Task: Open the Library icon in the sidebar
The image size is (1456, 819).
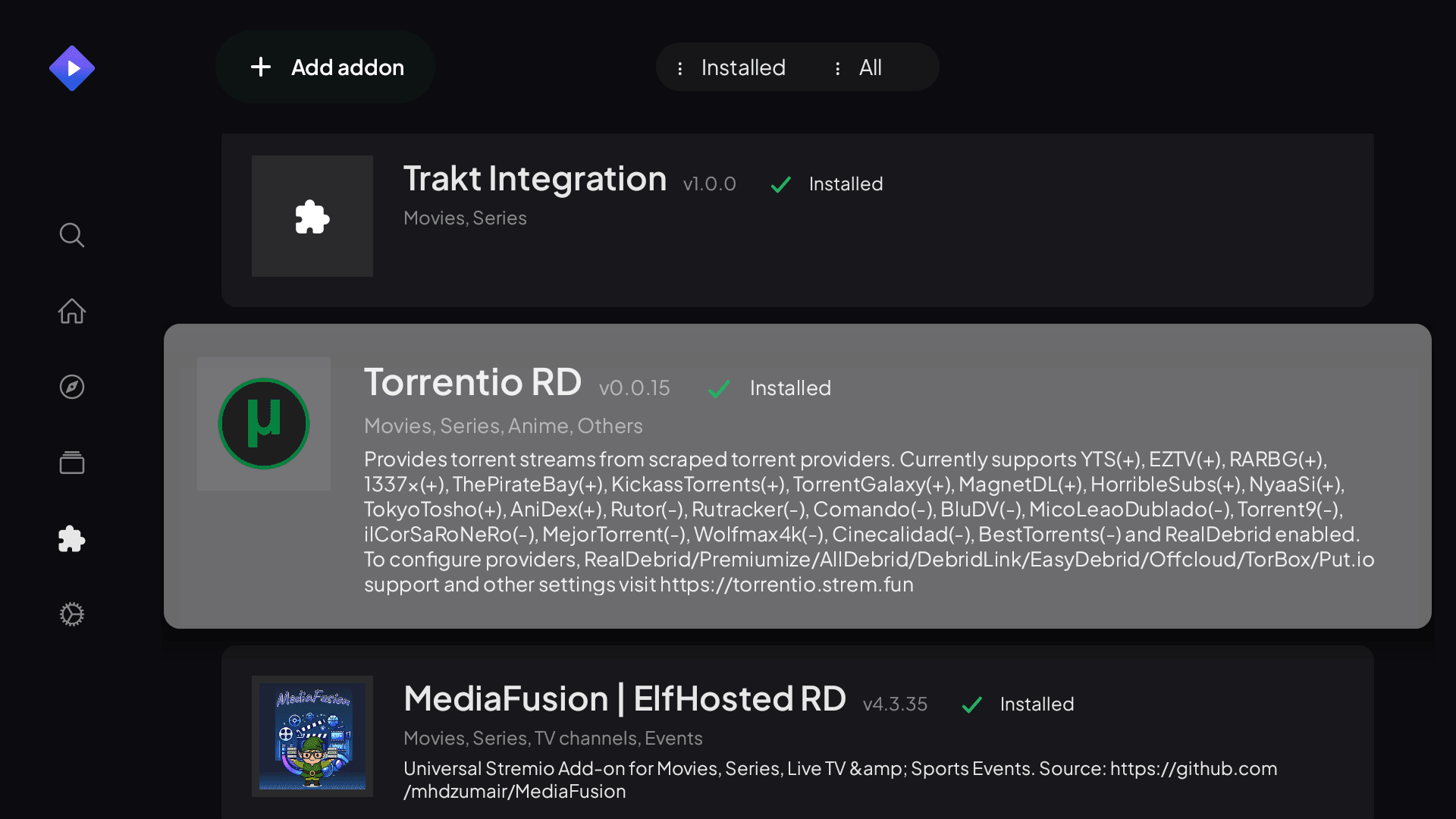Action: tap(71, 463)
